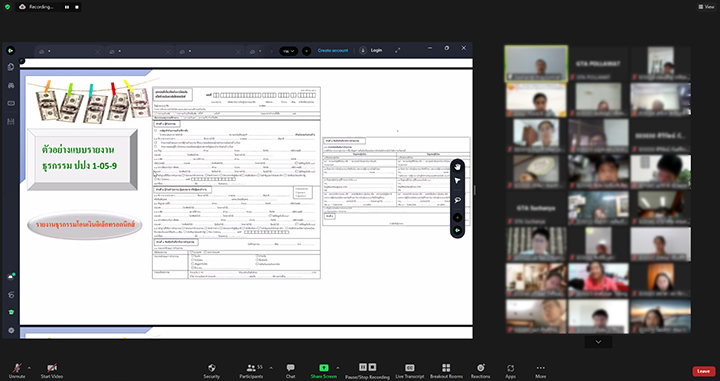Click the Create account link
This screenshot has width=720, height=381.
point(333,50)
